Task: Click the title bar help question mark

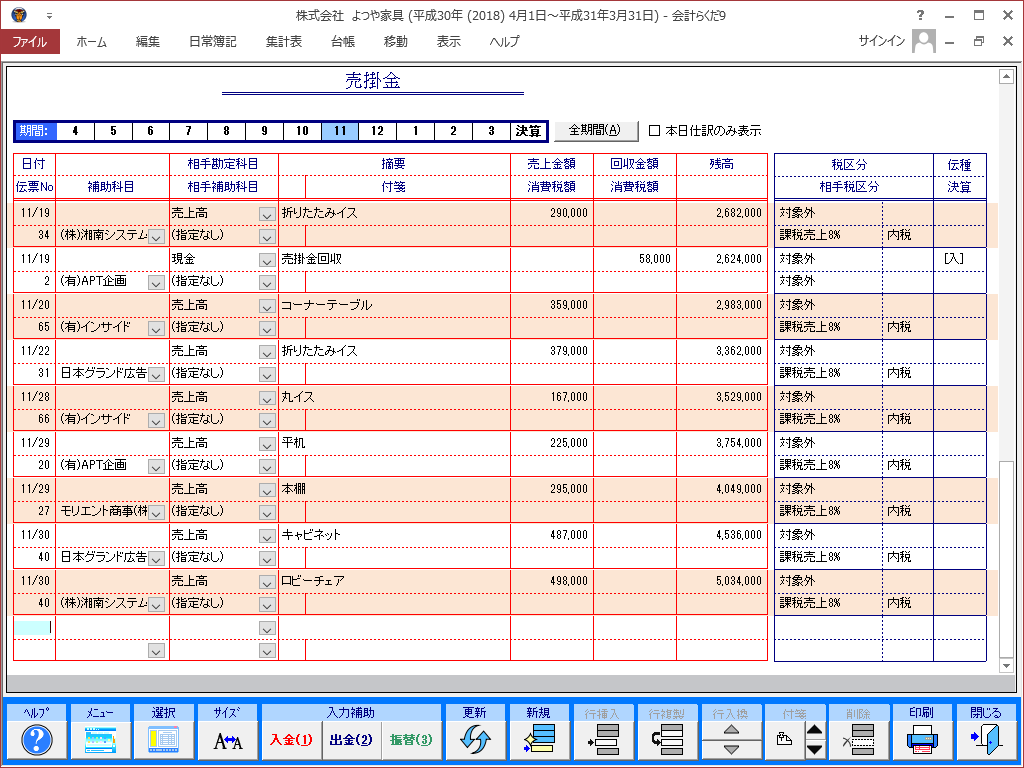Action: (x=920, y=15)
